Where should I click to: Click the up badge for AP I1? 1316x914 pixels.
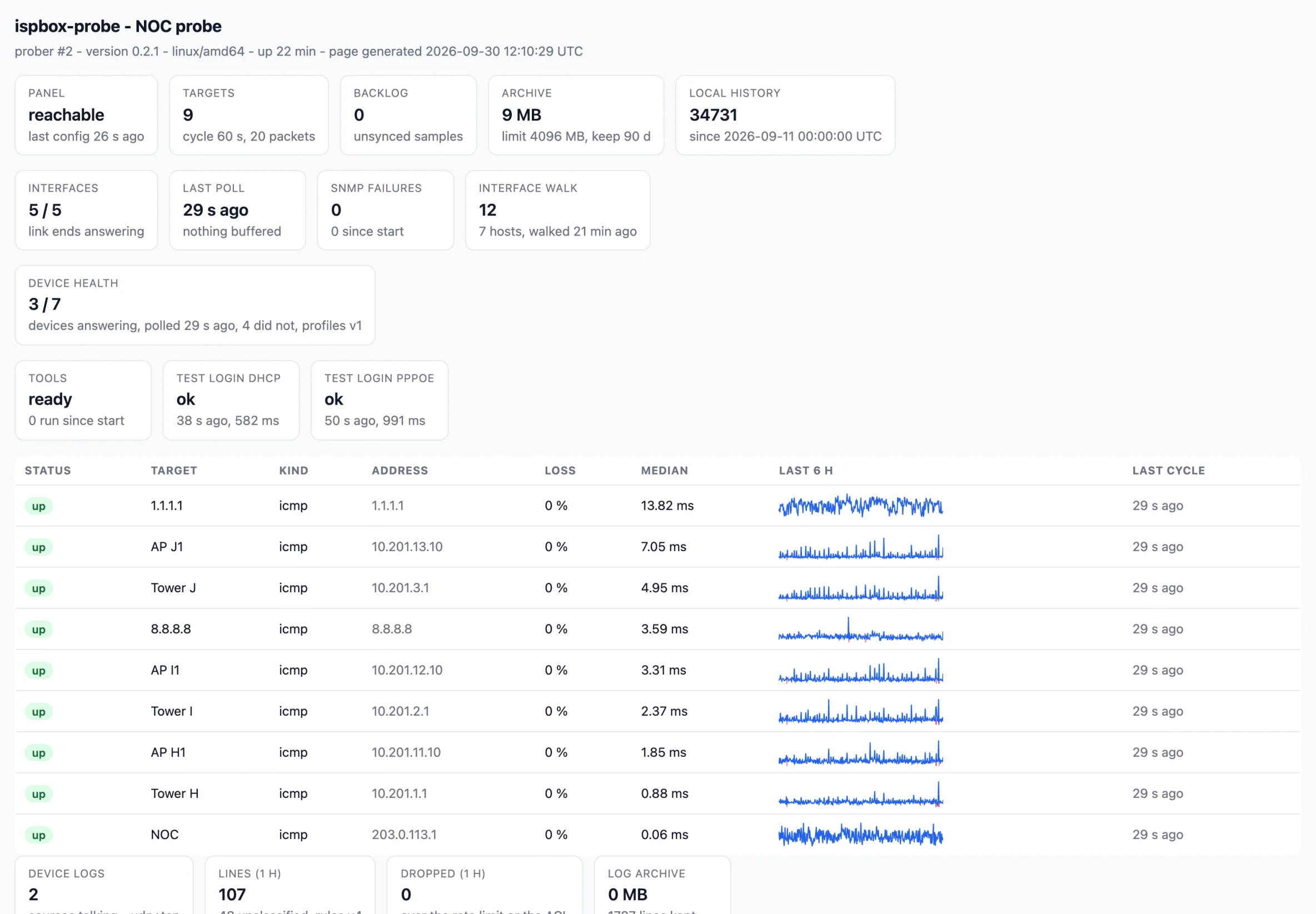point(38,671)
